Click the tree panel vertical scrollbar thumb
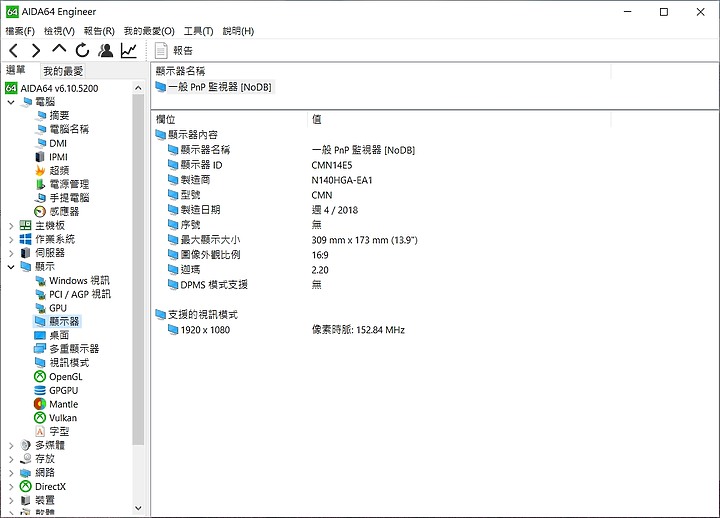The image size is (720, 518). point(138,269)
